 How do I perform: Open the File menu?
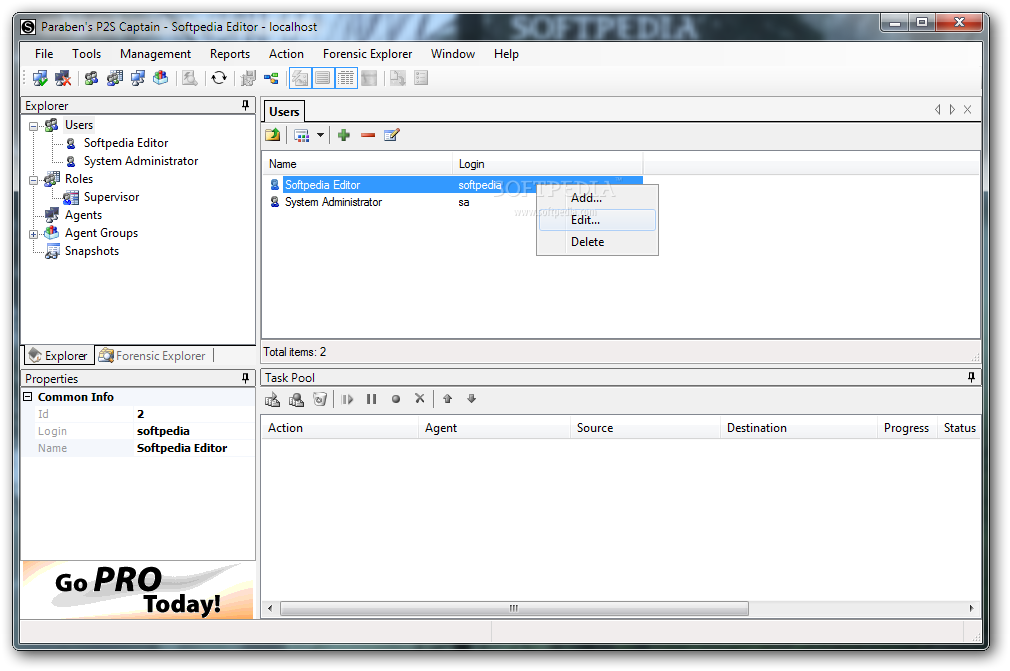[44, 54]
